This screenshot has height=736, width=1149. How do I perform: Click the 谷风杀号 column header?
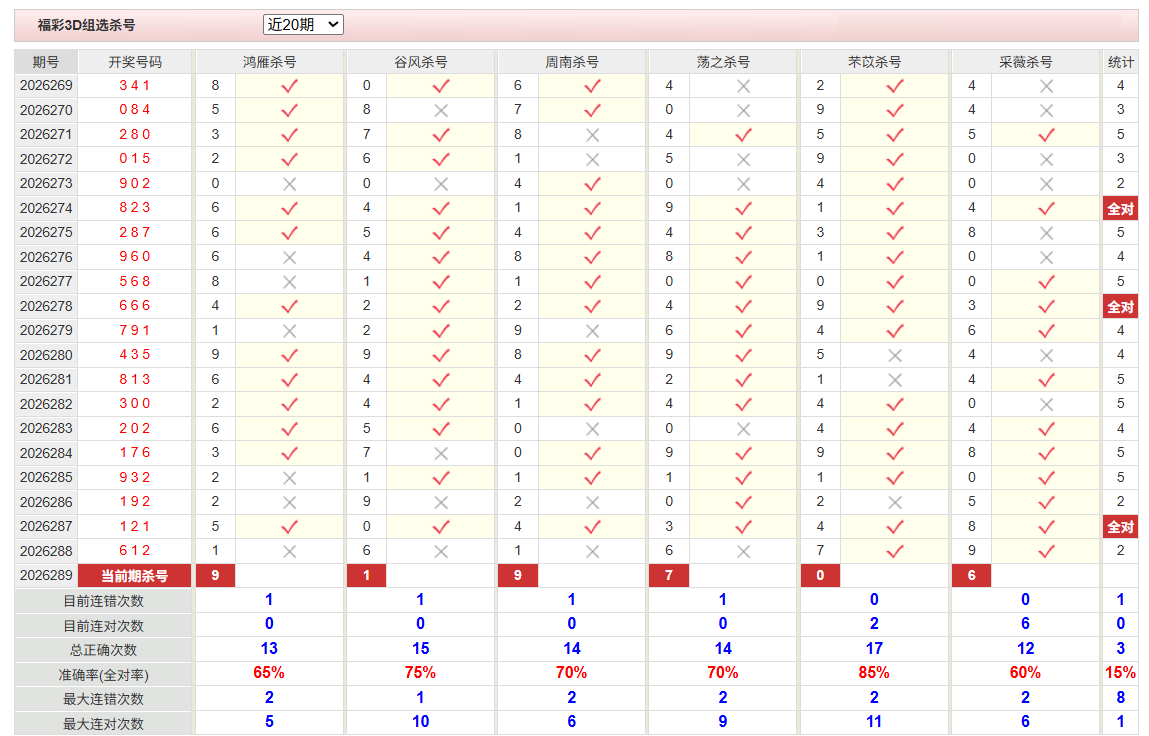pos(421,62)
